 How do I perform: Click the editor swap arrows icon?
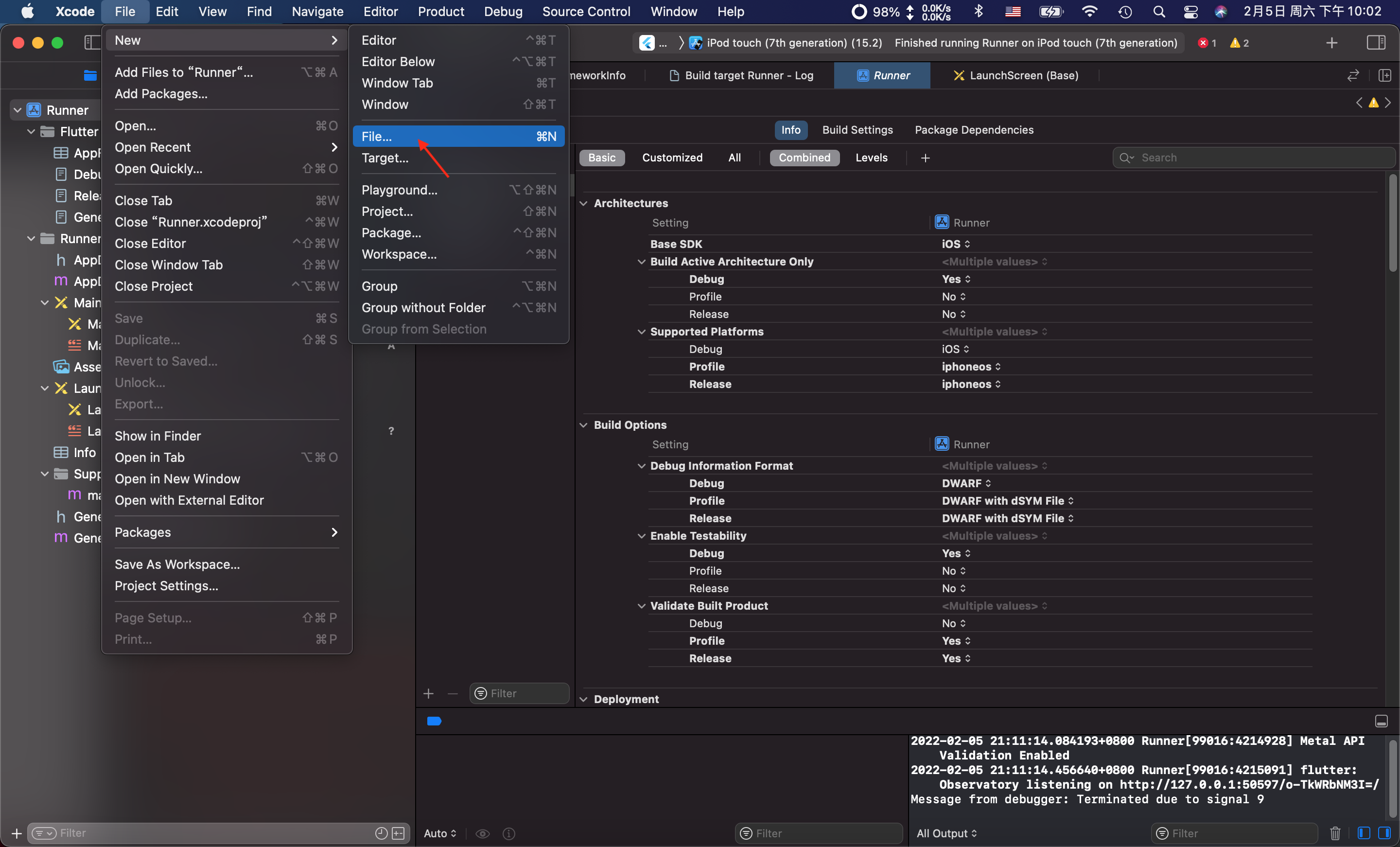1353,75
